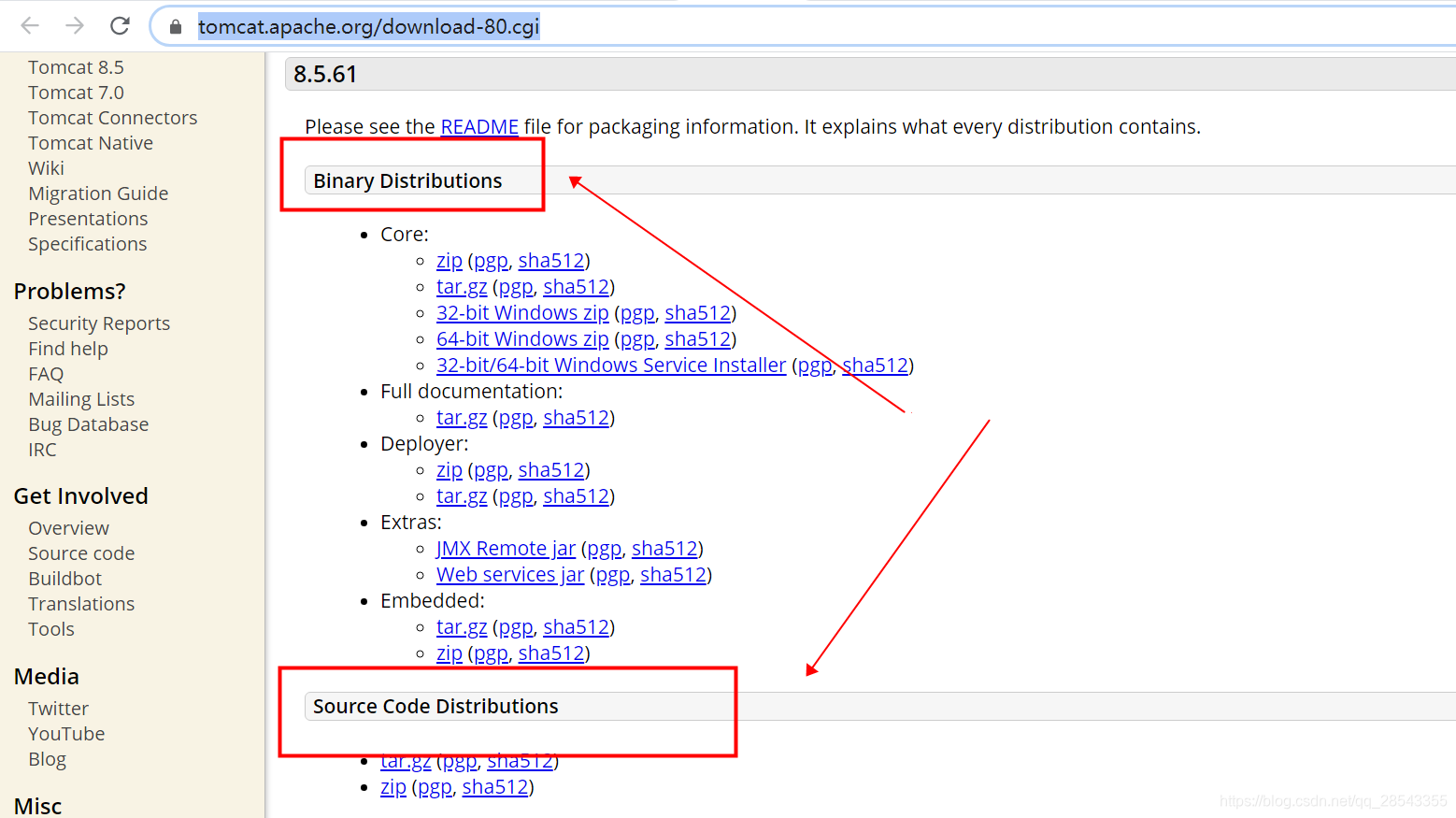
Task: Click the Source Code Distributions heading
Action: [x=435, y=706]
